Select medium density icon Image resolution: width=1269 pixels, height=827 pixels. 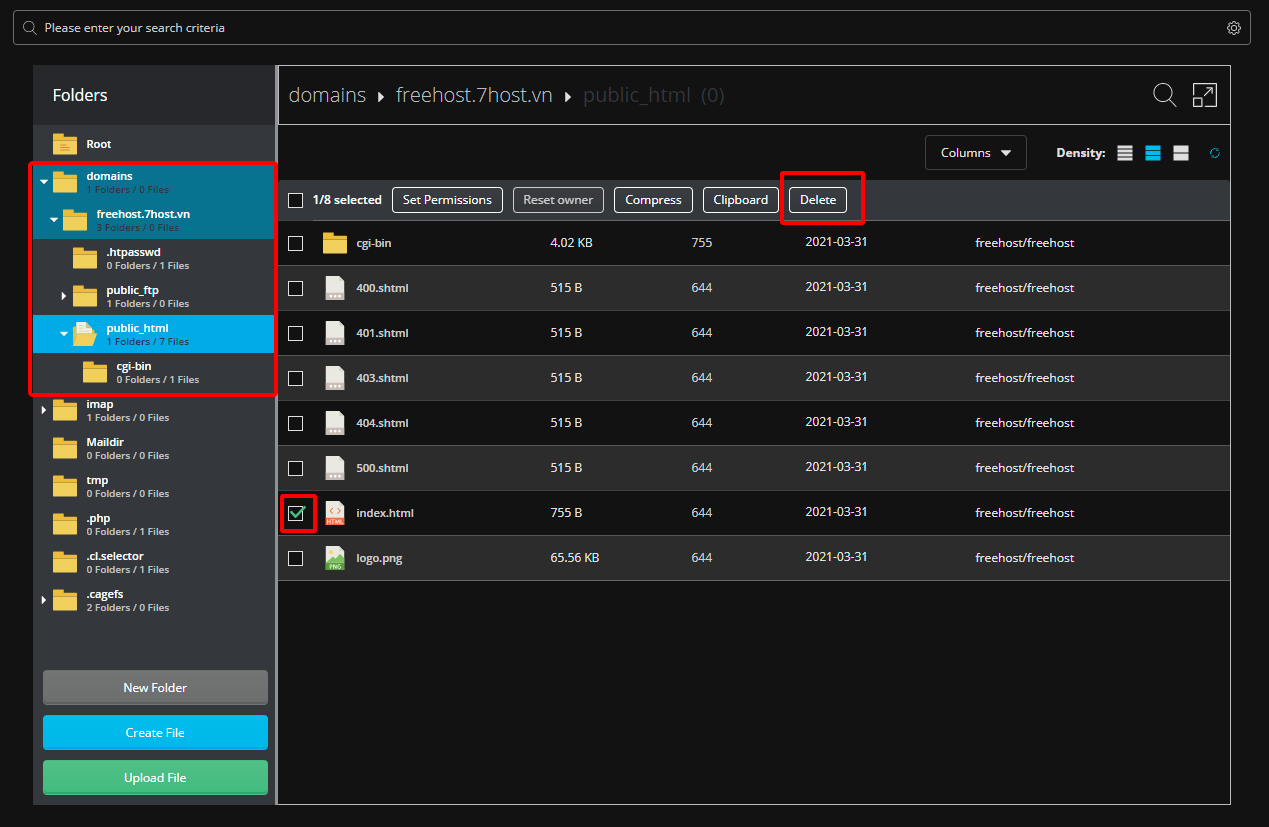(x=1153, y=153)
